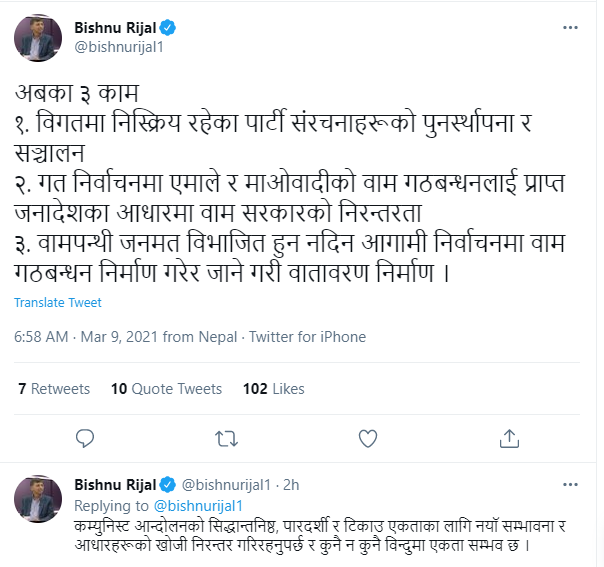
Task: Open the share tweet icon
Action: point(510,437)
